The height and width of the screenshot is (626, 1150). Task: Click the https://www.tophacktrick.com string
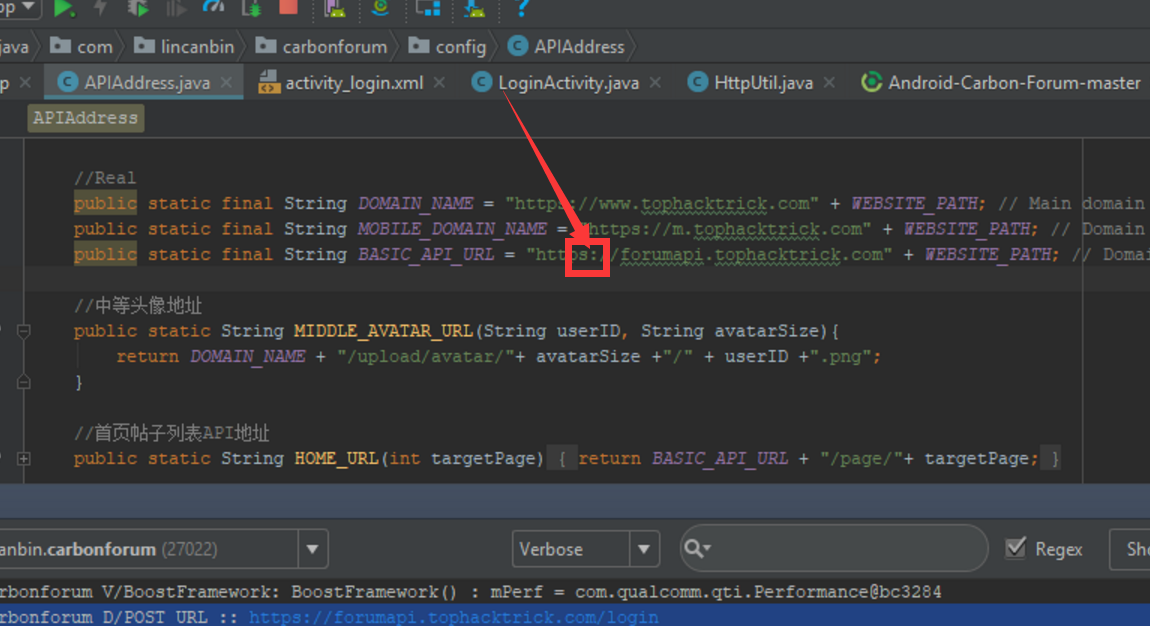(662, 204)
